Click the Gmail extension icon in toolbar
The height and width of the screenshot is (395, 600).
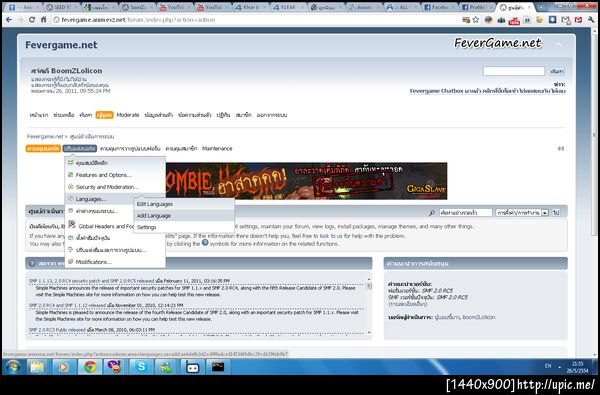point(578,20)
